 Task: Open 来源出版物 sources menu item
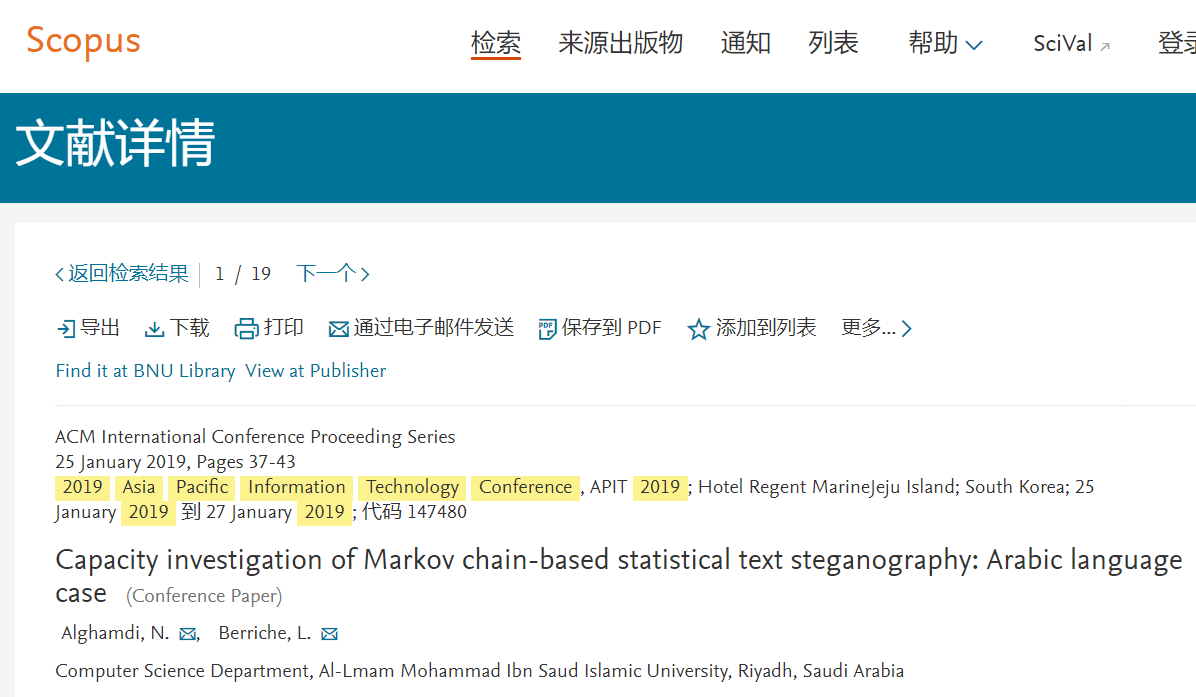tap(620, 43)
